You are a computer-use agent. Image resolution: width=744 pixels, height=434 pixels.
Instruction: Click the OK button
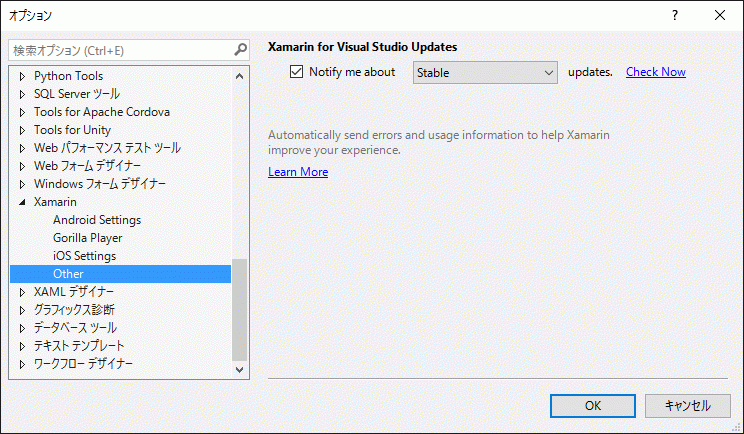(x=593, y=406)
